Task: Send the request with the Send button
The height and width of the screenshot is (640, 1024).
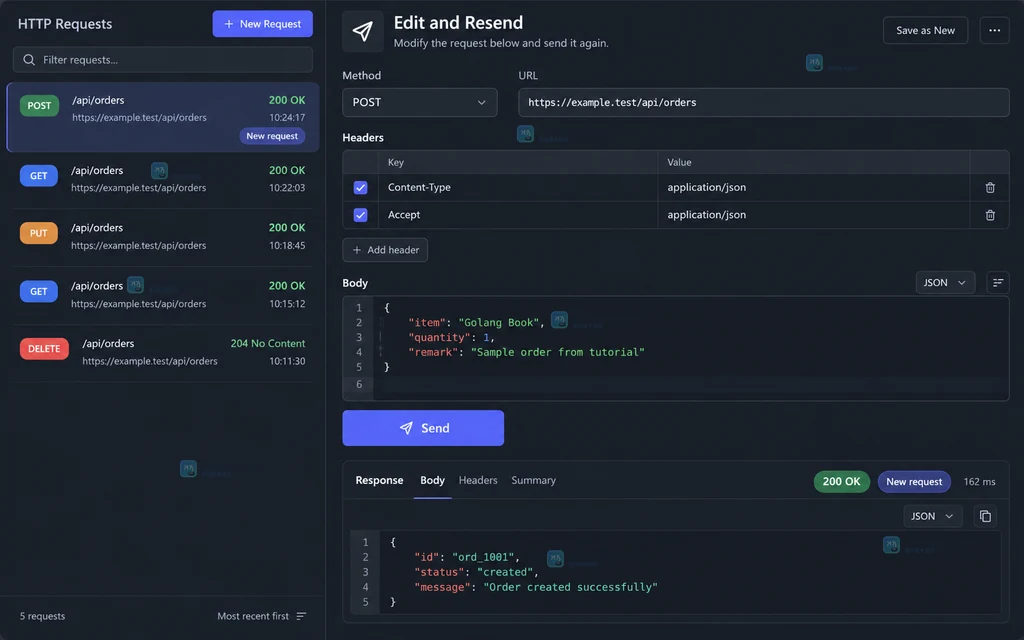Action: pyautogui.click(x=423, y=428)
